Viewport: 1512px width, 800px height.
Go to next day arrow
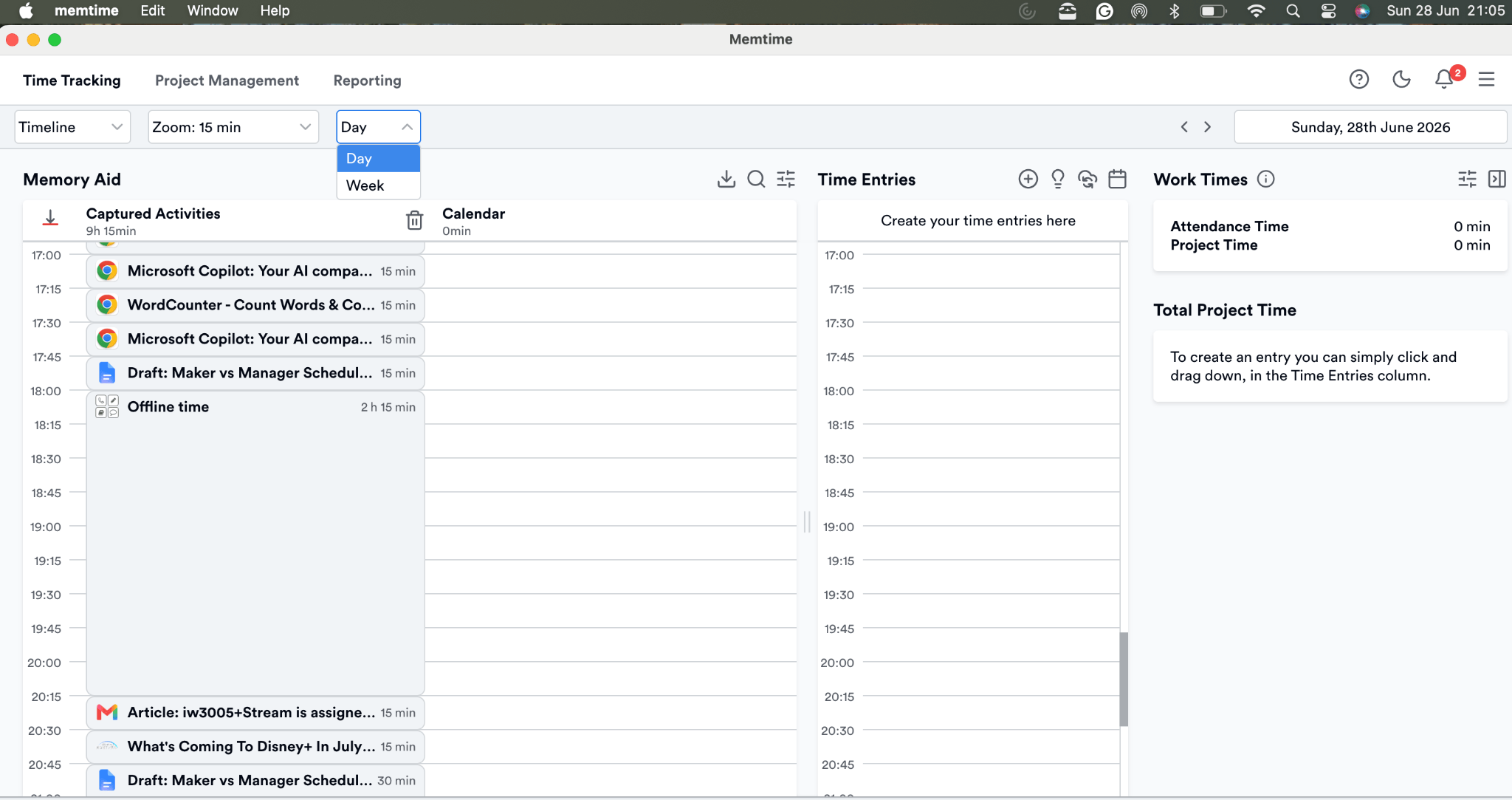coord(1207,127)
